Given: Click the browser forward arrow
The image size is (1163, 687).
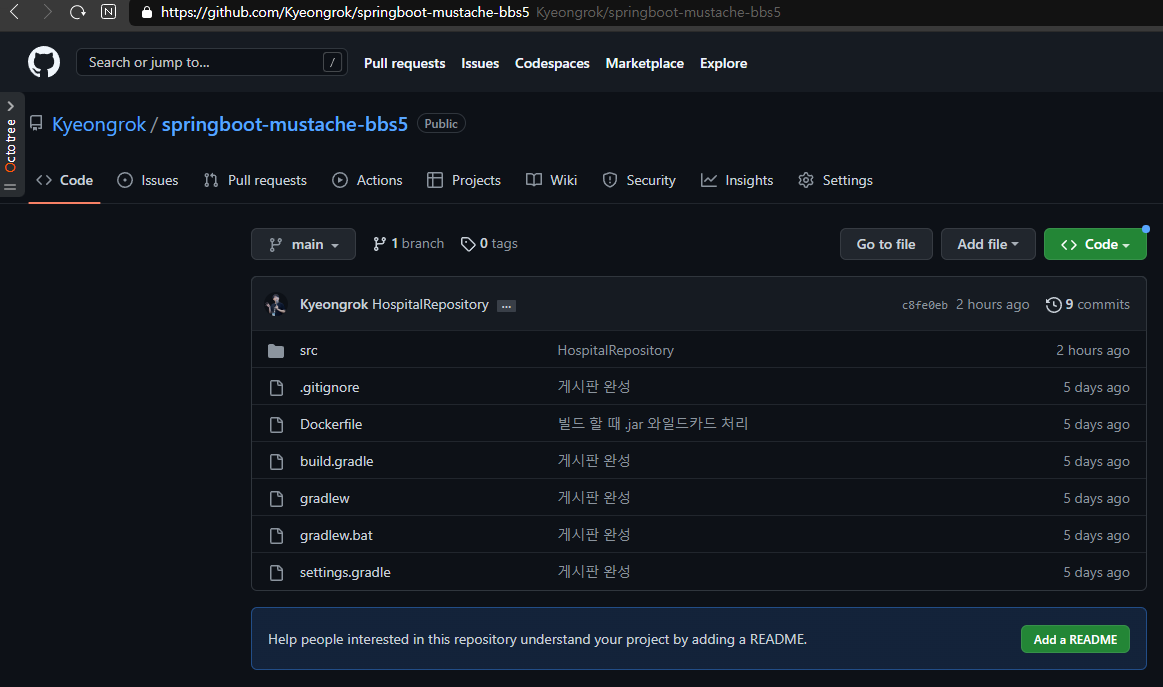Looking at the screenshot, I should 47,12.
